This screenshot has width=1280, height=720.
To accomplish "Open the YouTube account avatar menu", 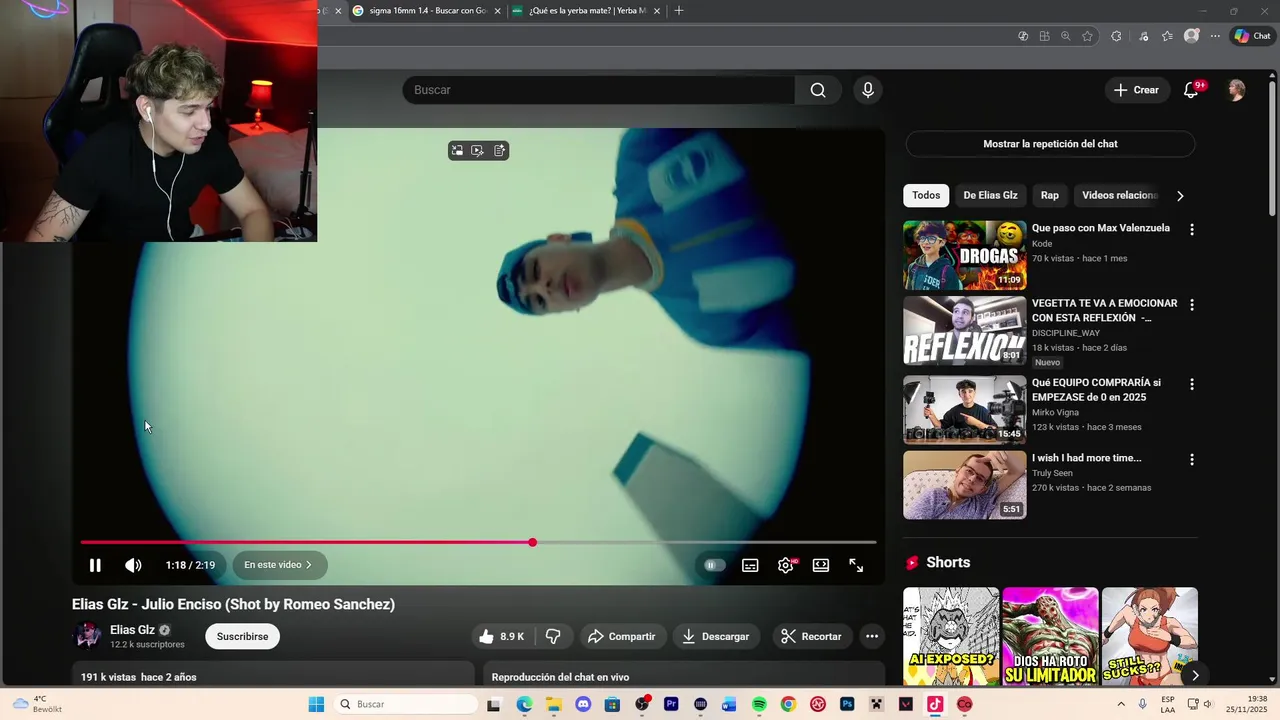I will [x=1237, y=90].
